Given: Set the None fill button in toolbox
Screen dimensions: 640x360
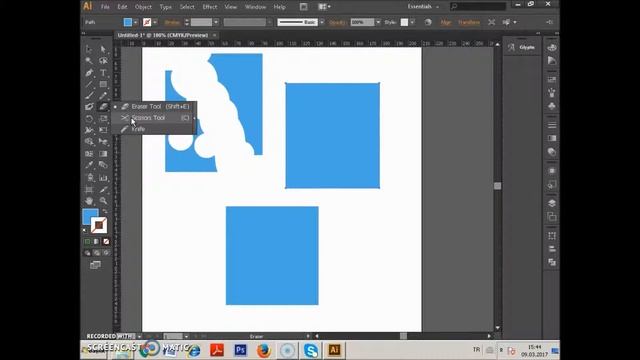Looking at the screenshot, I should coord(106,242).
